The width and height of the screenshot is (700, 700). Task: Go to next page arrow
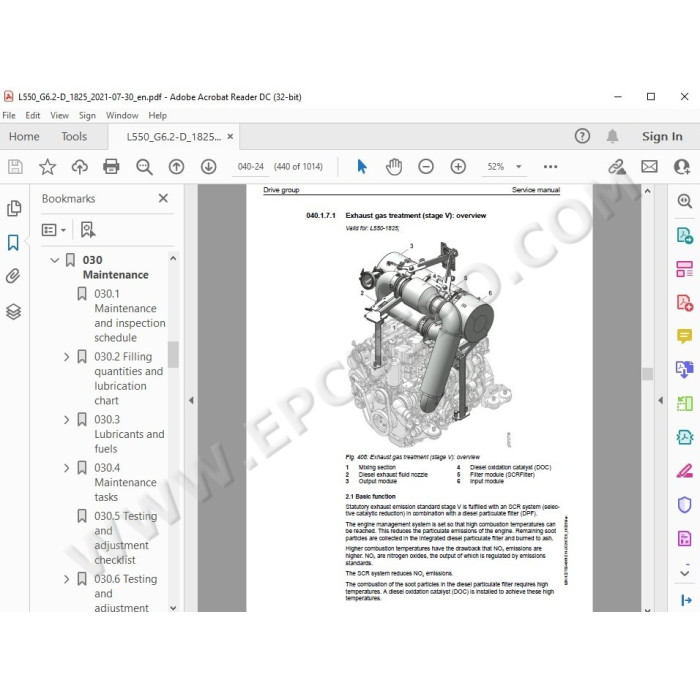(208, 167)
